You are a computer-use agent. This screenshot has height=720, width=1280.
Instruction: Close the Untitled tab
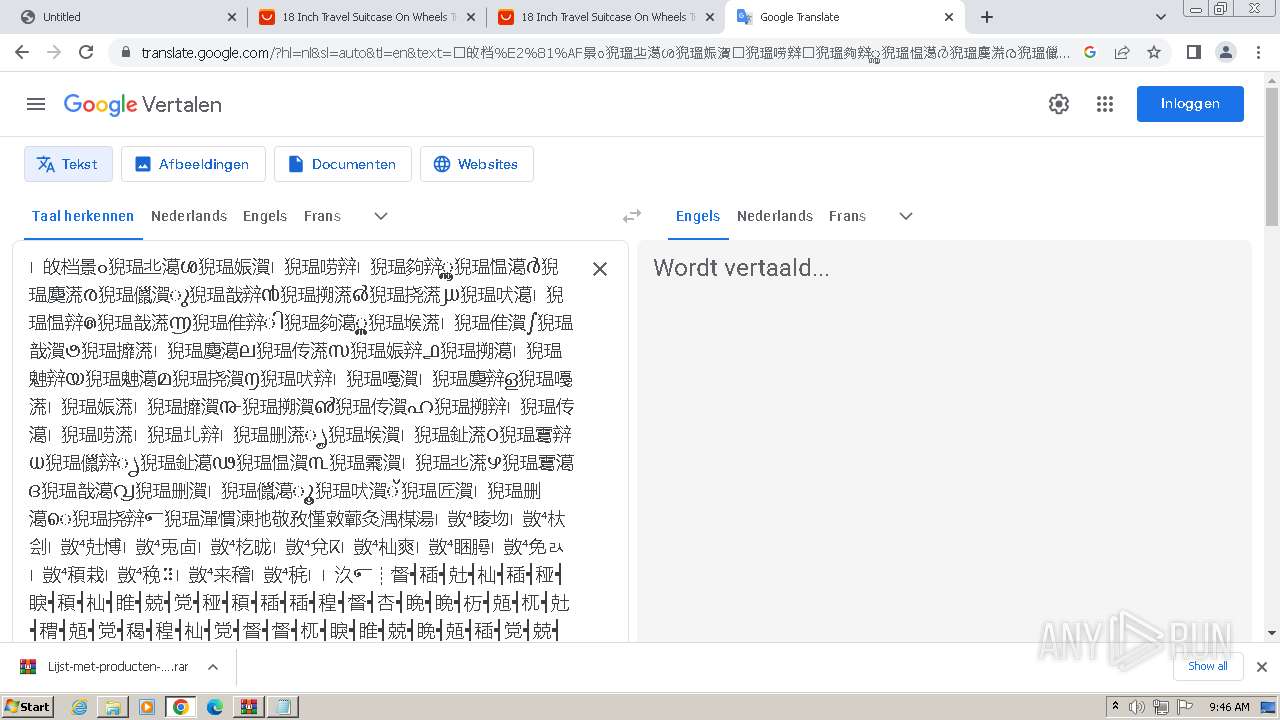click(x=231, y=17)
